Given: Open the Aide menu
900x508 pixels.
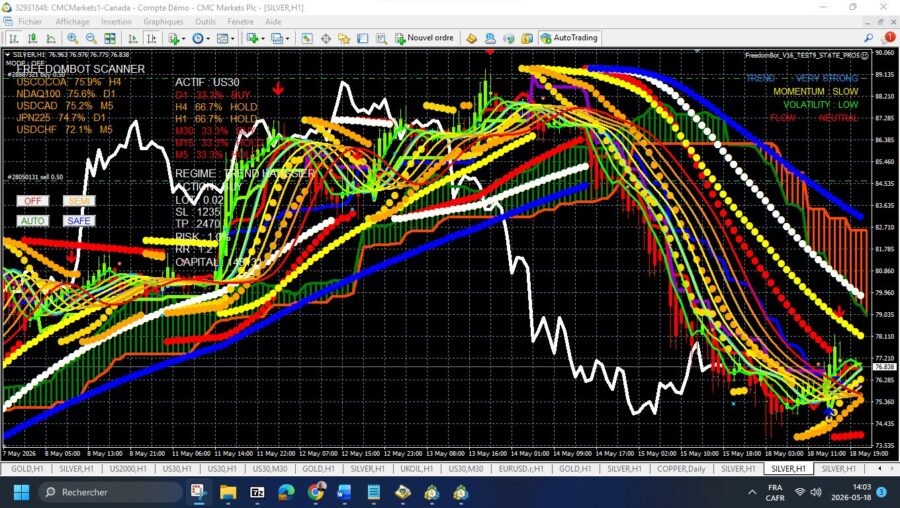Looking at the screenshot, I should tap(273, 22).
